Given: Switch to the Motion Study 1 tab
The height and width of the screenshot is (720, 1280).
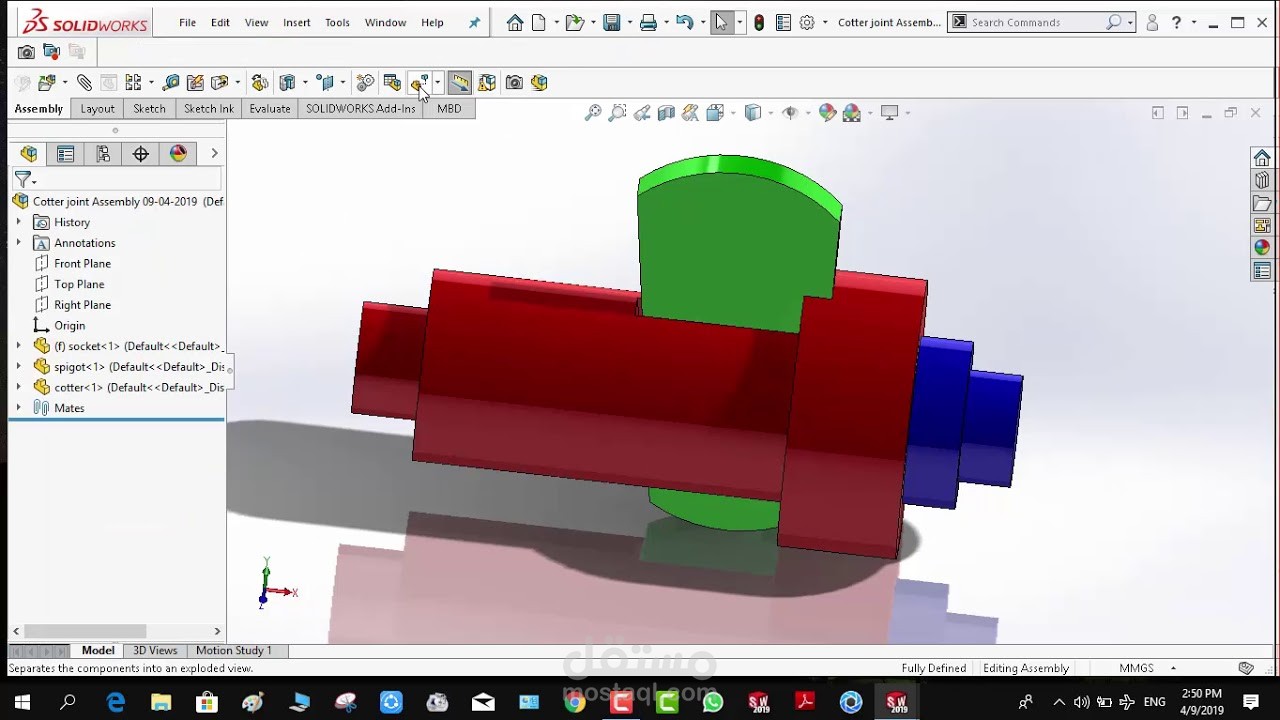Looking at the screenshot, I should pyautogui.click(x=234, y=650).
